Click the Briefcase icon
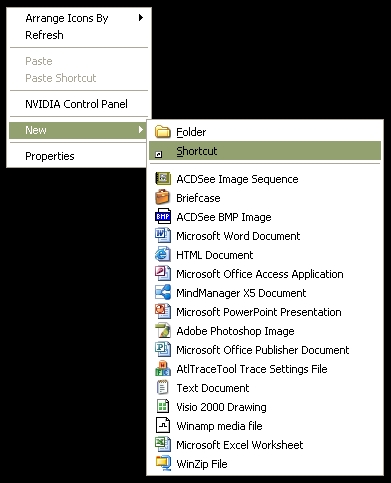The height and width of the screenshot is (483, 391). click(163, 198)
